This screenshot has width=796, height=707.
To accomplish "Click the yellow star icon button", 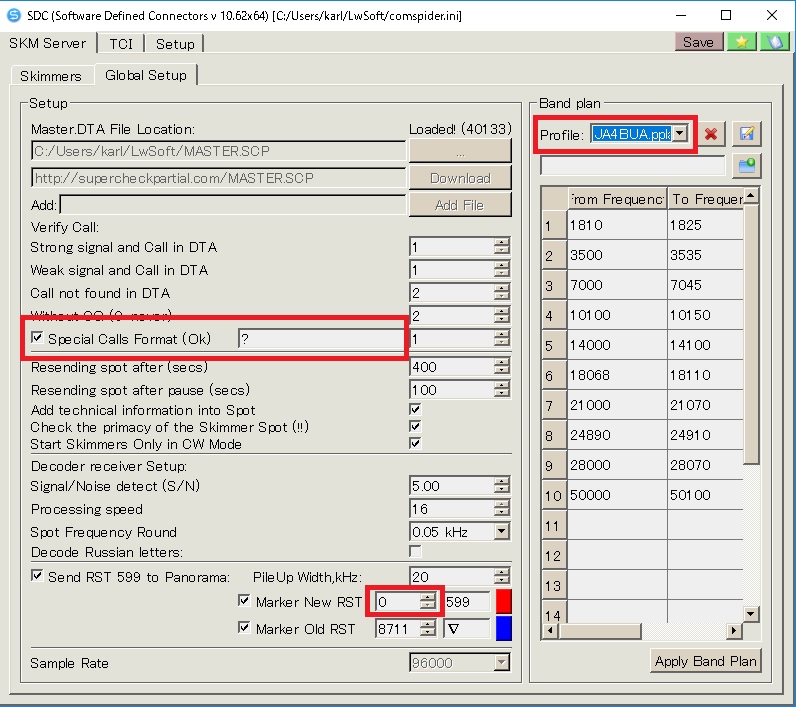I will pyautogui.click(x=741, y=42).
